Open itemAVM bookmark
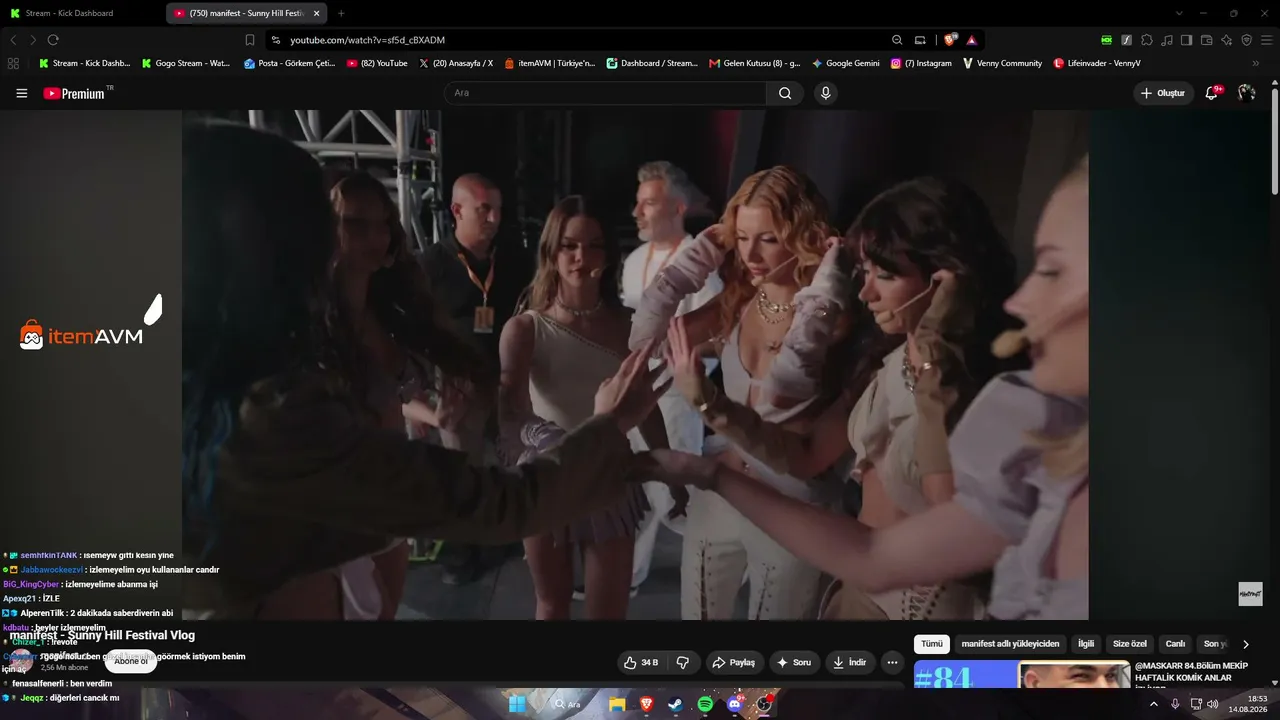1280x720 pixels. point(550,63)
